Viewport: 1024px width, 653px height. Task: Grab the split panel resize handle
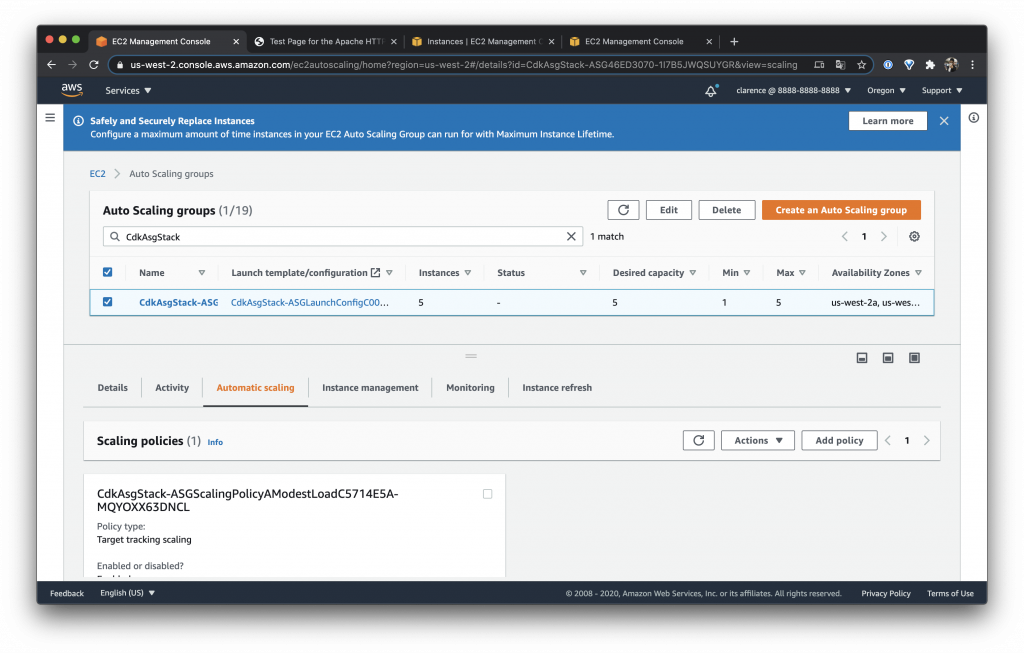471,356
